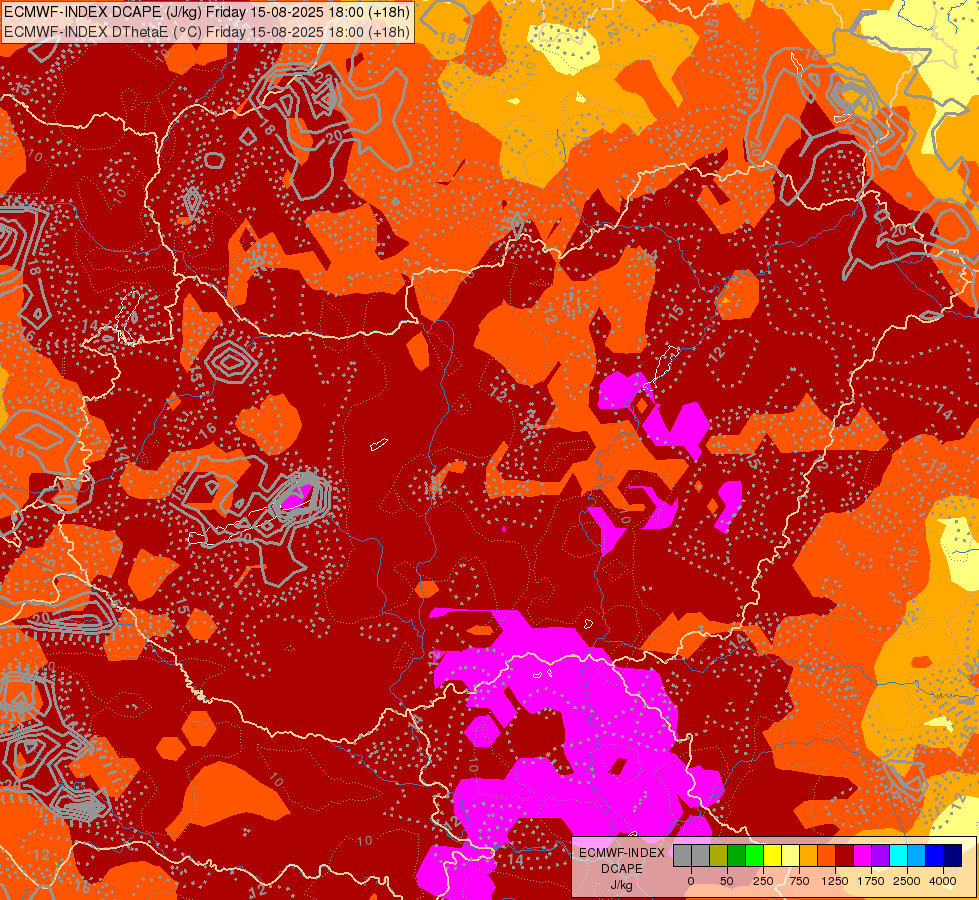This screenshot has height=900, width=979.
Task: Click the legend value 50
Action: [727, 881]
